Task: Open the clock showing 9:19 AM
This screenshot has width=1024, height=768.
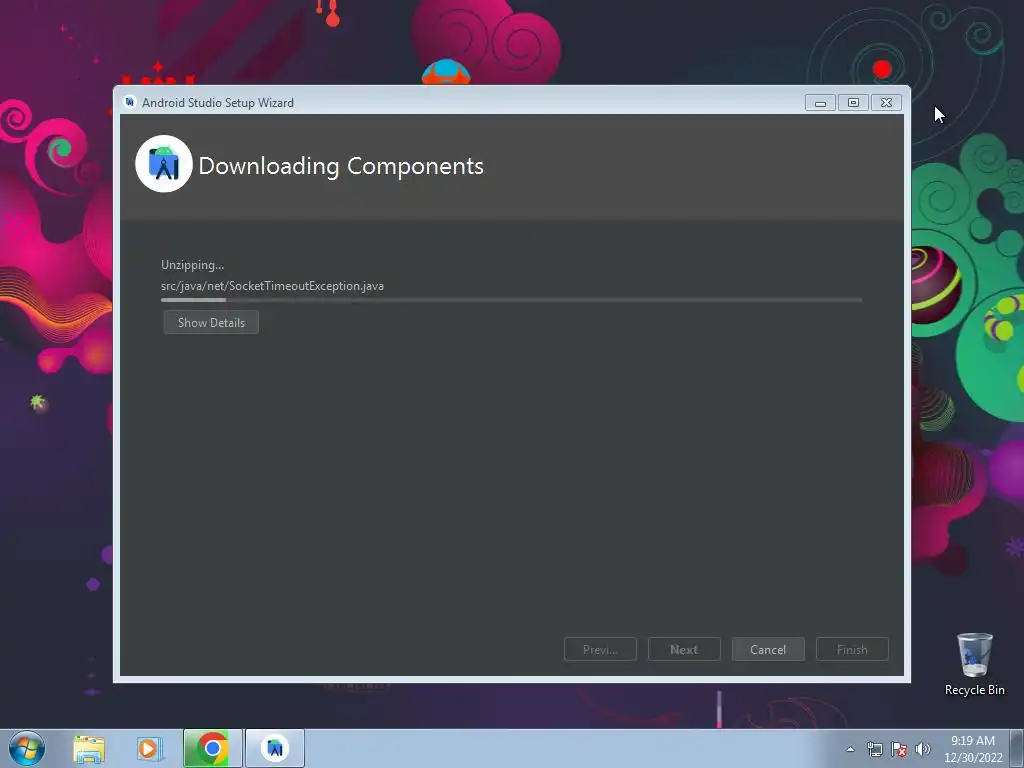Action: click(972, 749)
